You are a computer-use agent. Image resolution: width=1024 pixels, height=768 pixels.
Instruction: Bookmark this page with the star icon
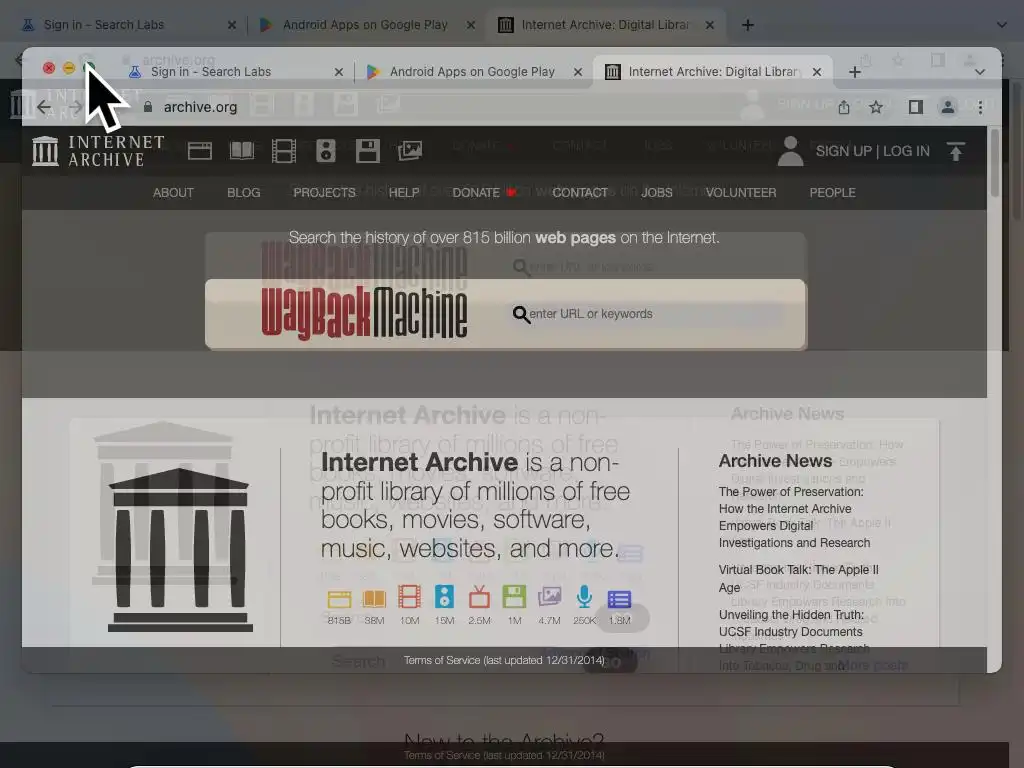(876, 107)
